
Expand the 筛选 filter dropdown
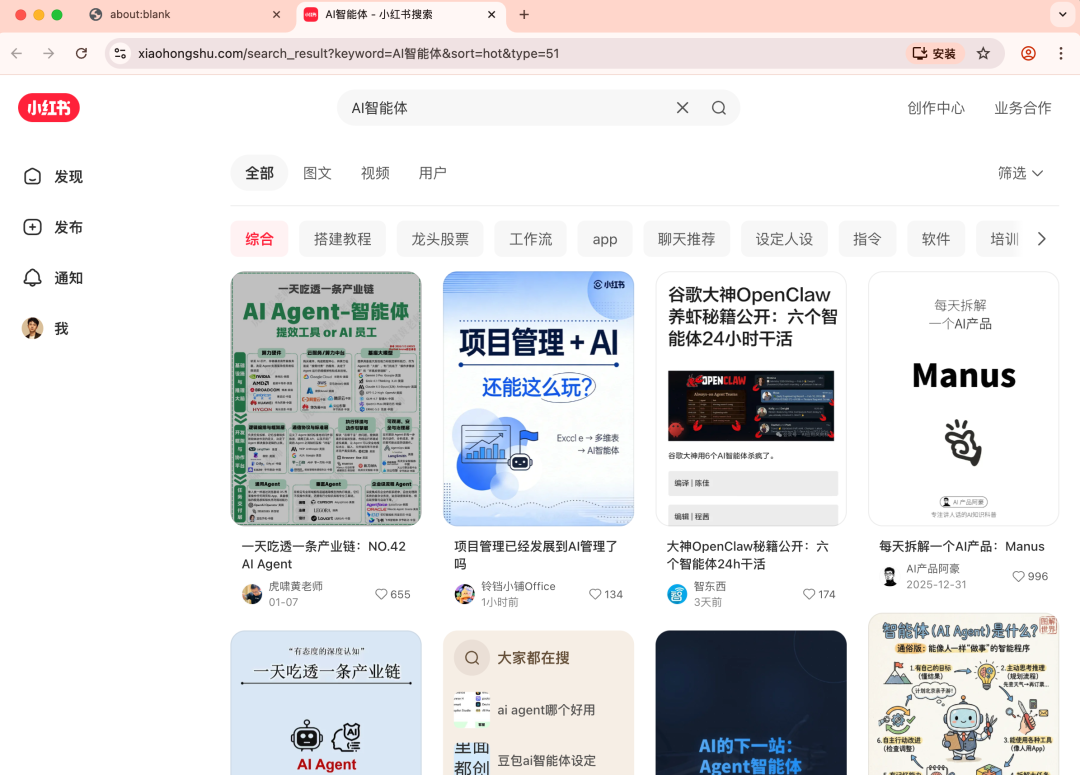click(1020, 173)
